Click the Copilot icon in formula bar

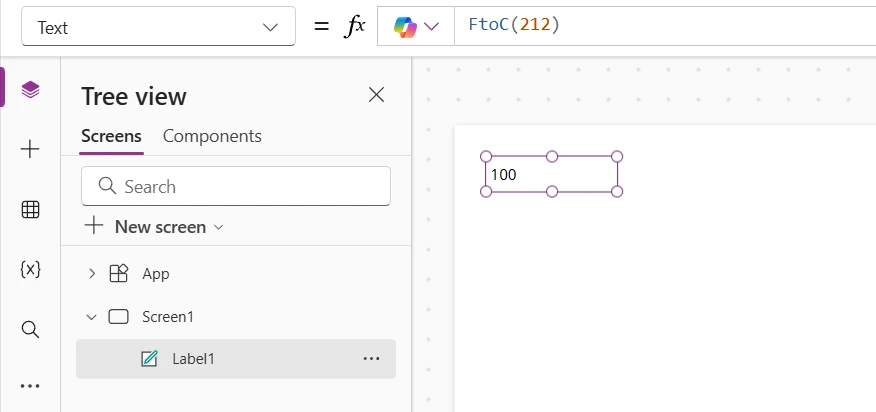[x=406, y=27]
